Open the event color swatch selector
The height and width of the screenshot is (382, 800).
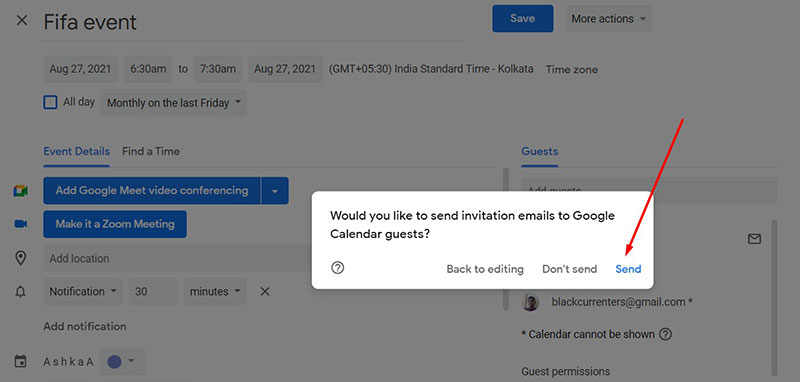tap(122, 362)
